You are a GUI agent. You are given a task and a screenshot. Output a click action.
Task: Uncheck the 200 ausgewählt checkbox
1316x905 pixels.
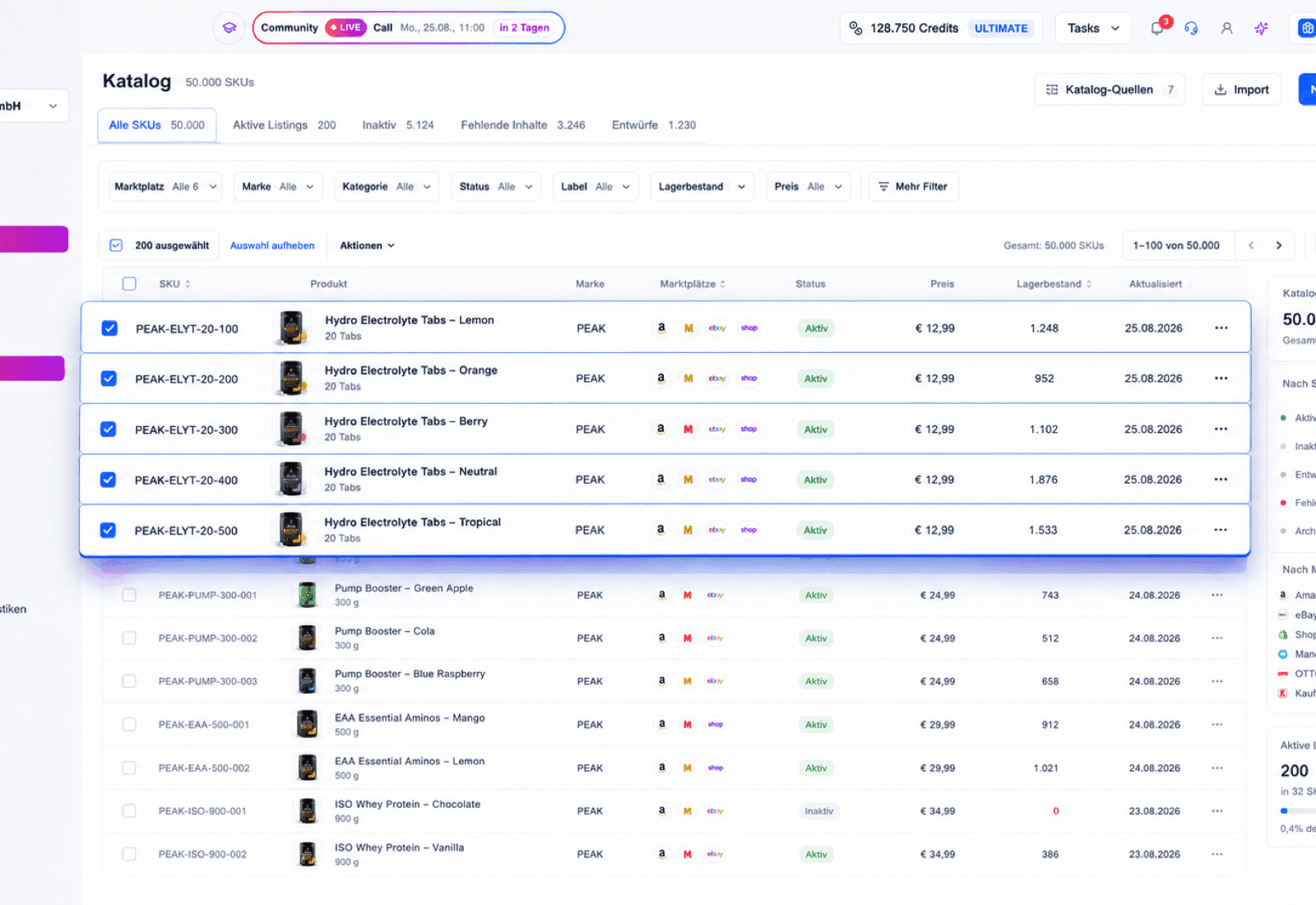coord(116,245)
